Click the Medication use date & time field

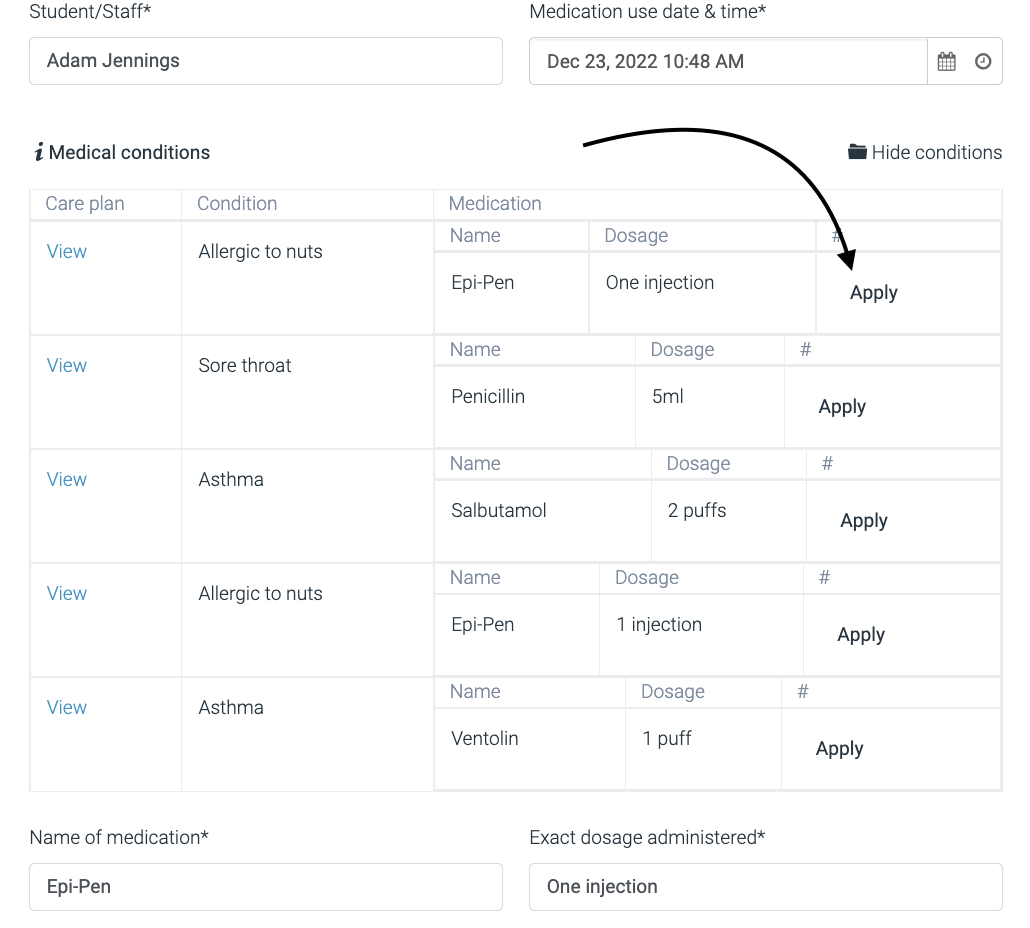tap(728, 62)
